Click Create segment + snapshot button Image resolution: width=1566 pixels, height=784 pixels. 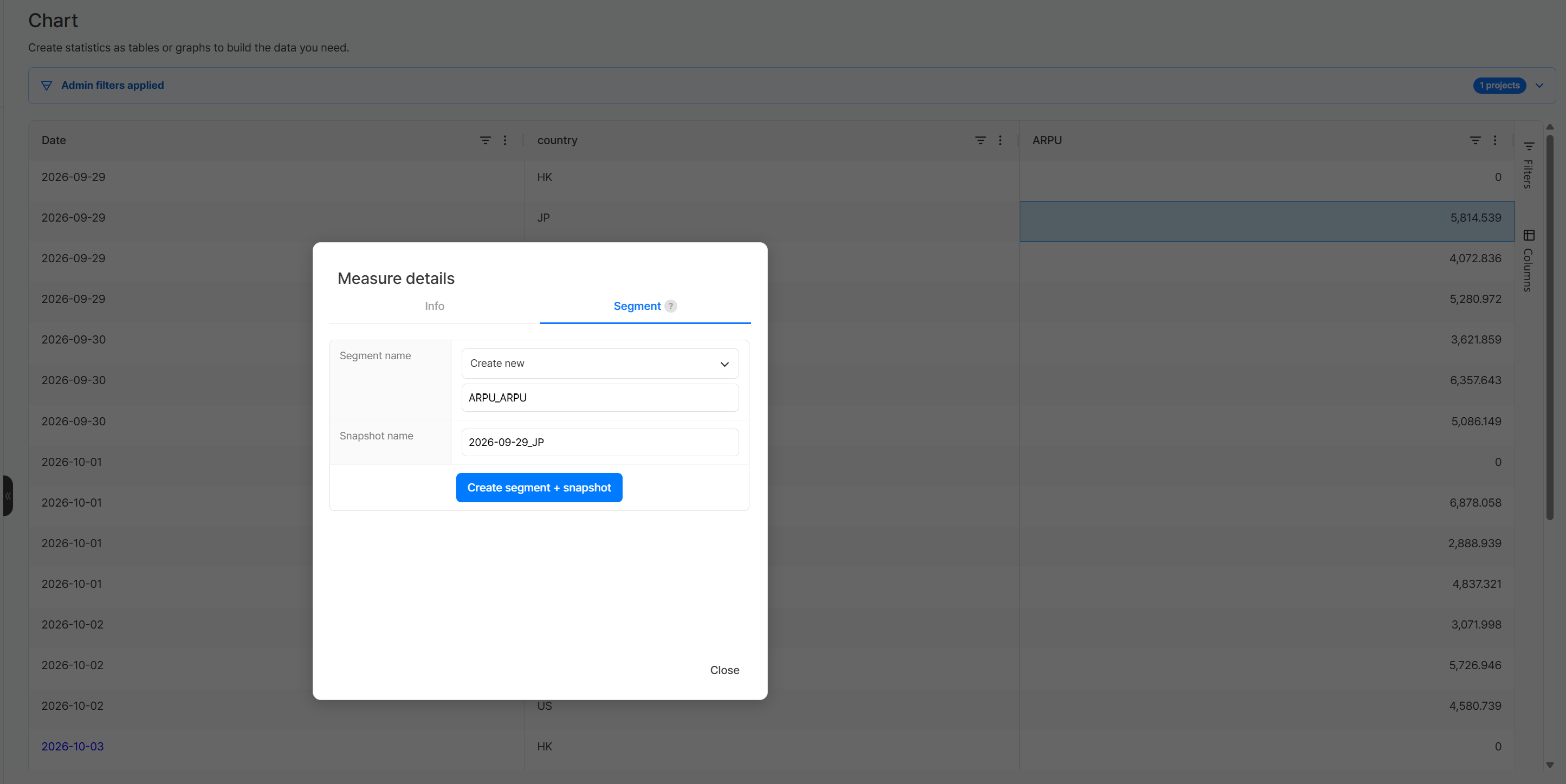(539, 488)
